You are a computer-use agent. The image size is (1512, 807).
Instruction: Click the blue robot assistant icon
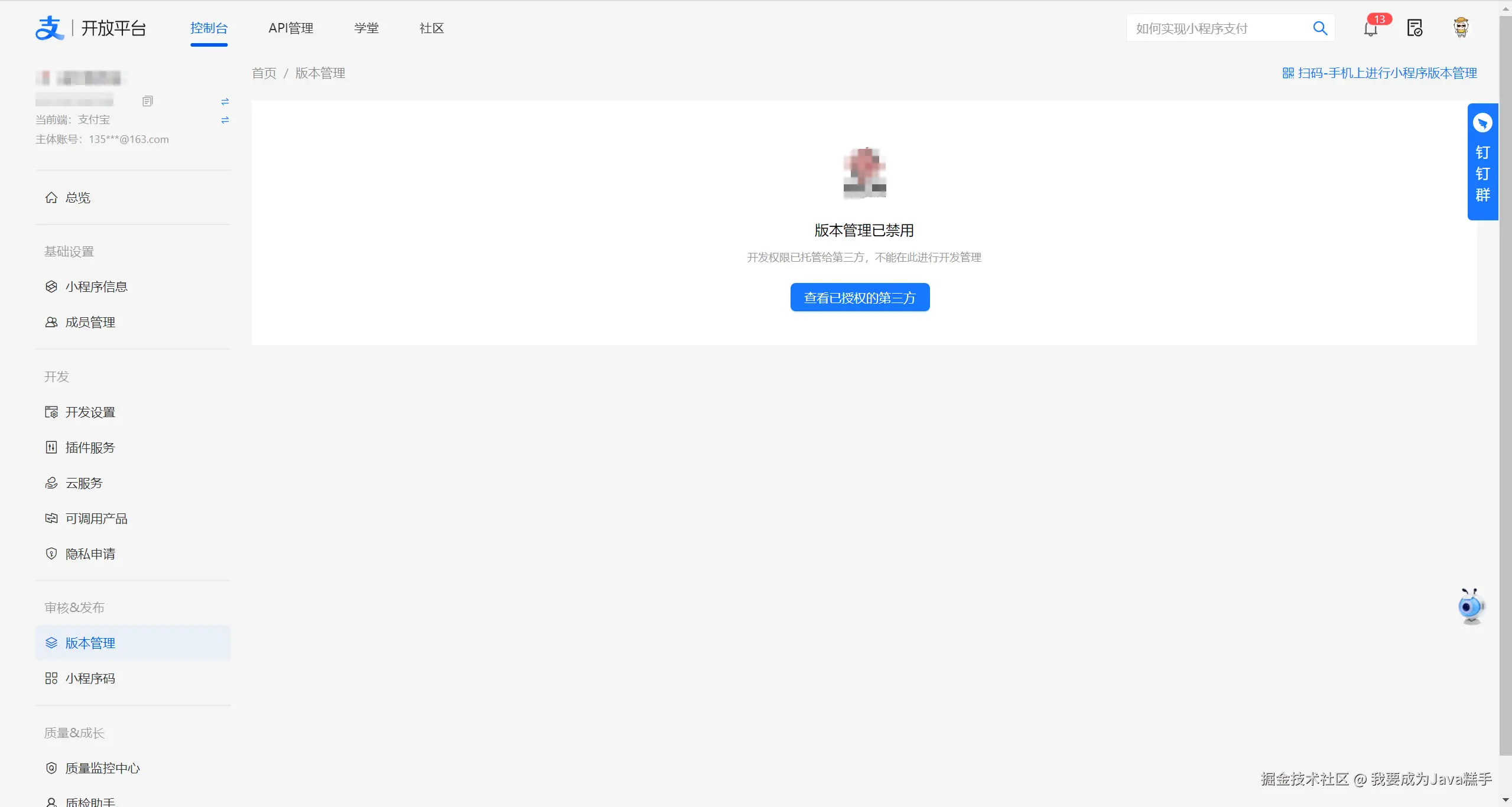pyautogui.click(x=1470, y=606)
